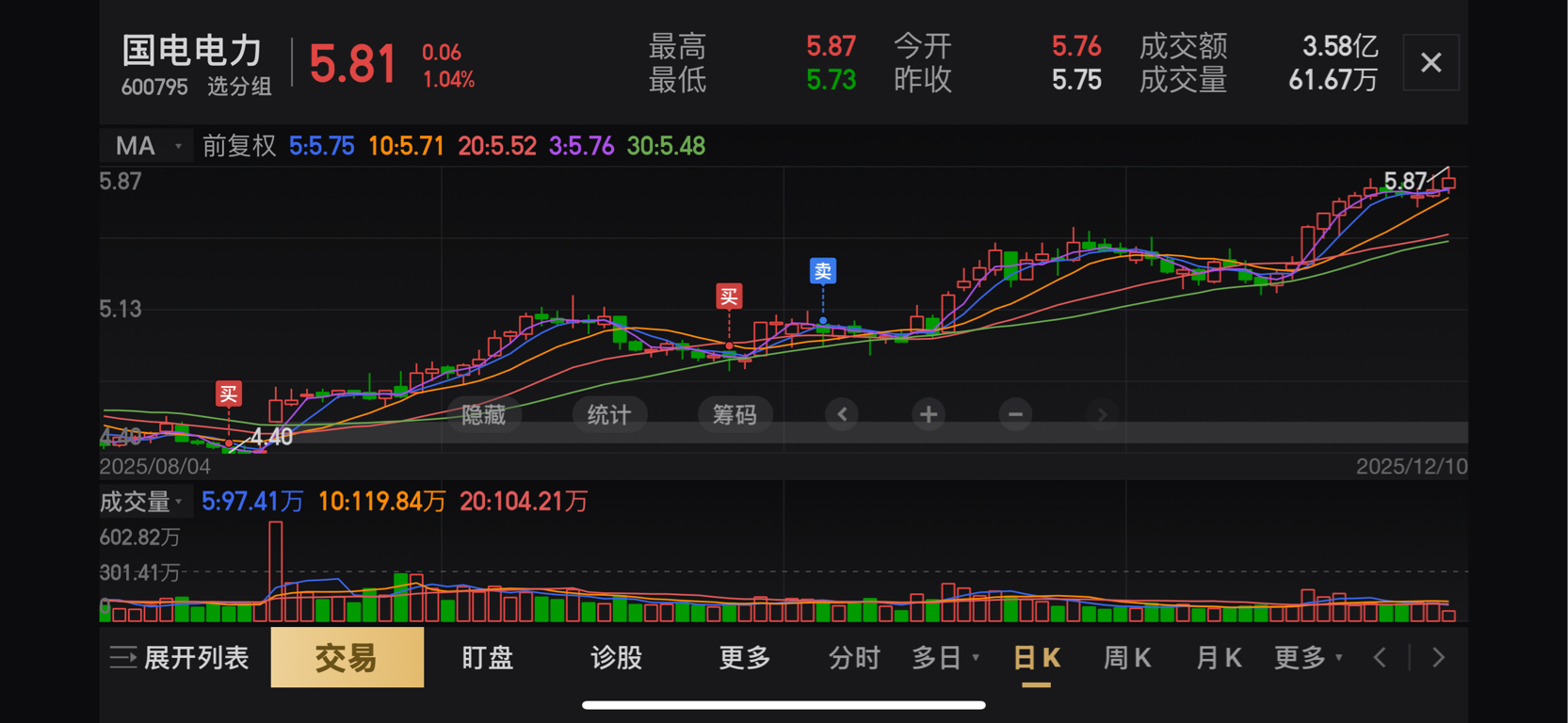This screenshot has width=1568, height=723.
Task: Click the start date 2025/08/04
Action: [x=155, y=466]
